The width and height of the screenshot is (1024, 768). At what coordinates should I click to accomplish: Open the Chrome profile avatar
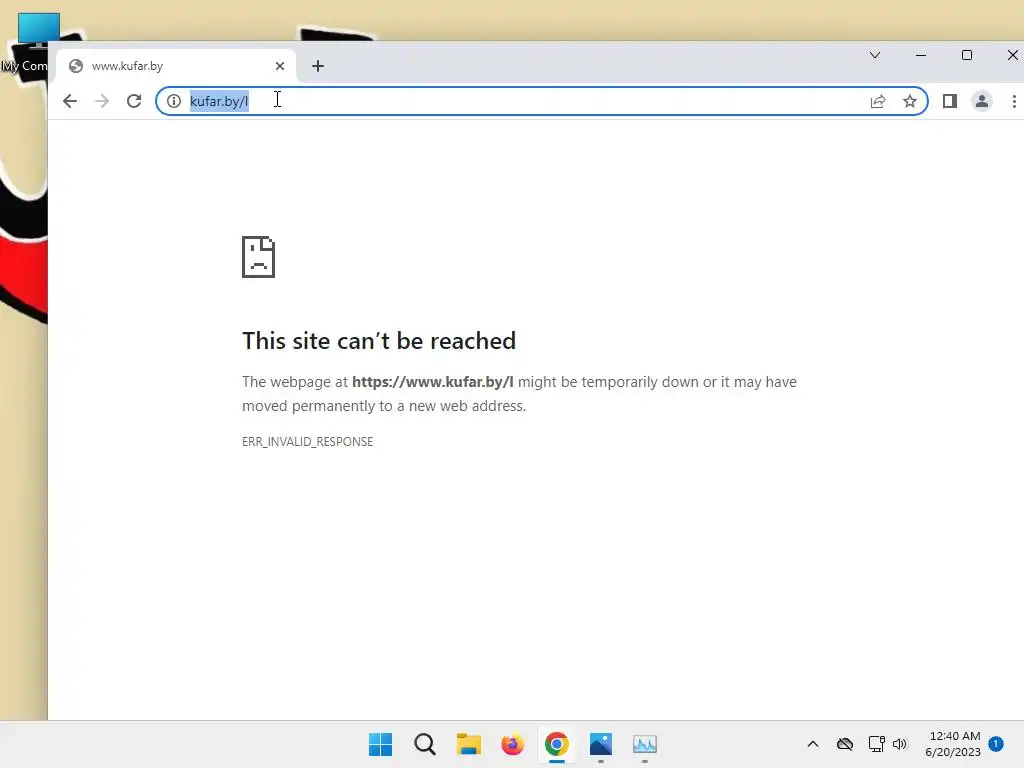click(982, 101)
